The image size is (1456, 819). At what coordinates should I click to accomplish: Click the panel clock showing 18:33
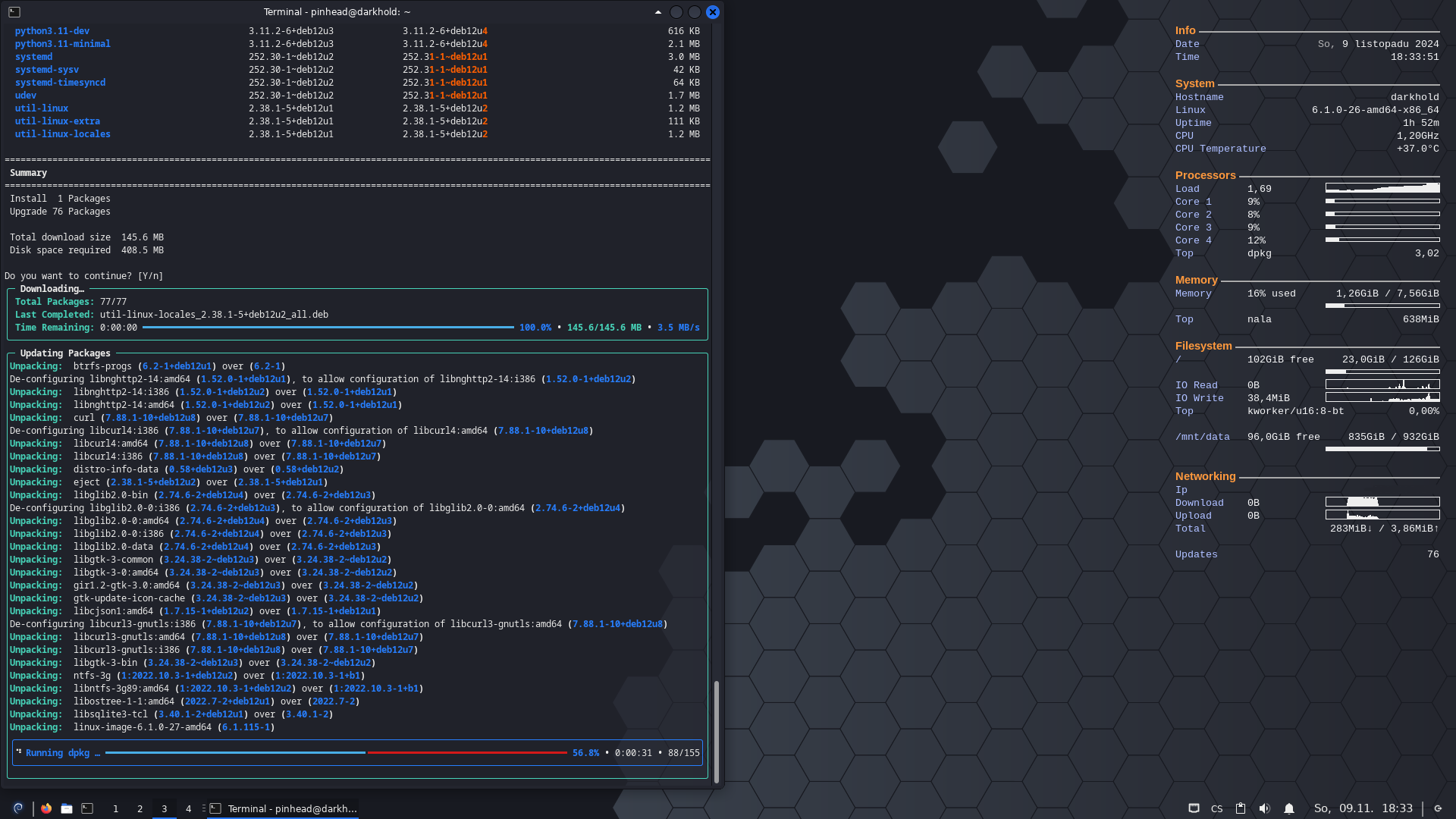[x=1363, y=808]
